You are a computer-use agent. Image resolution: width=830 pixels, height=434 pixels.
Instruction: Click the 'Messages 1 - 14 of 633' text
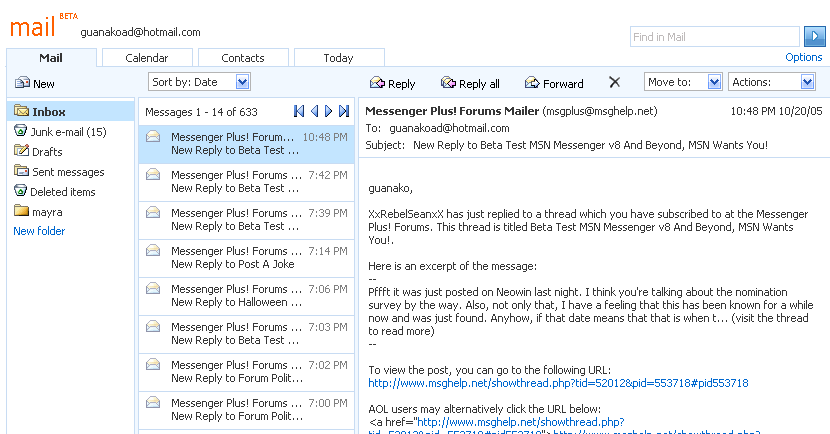click(x=201, y=112)
